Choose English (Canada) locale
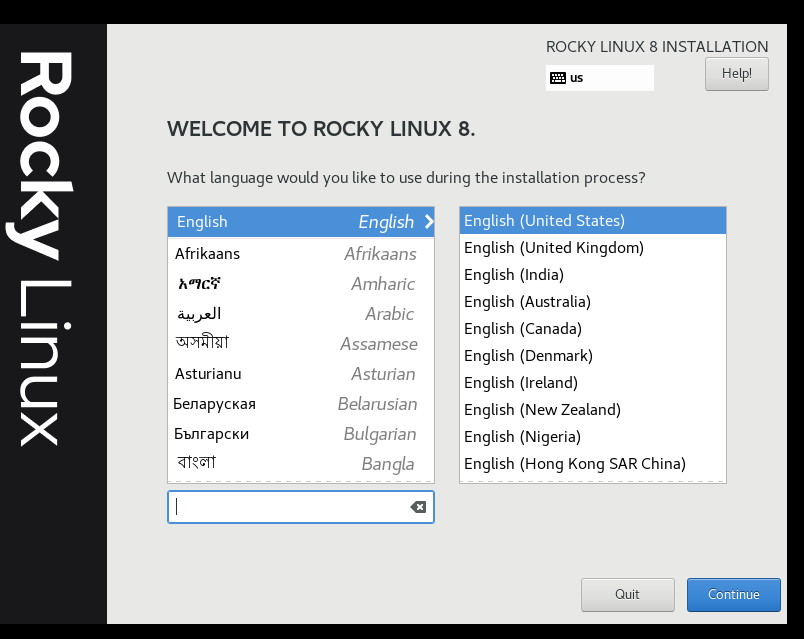 pos(593,329)
